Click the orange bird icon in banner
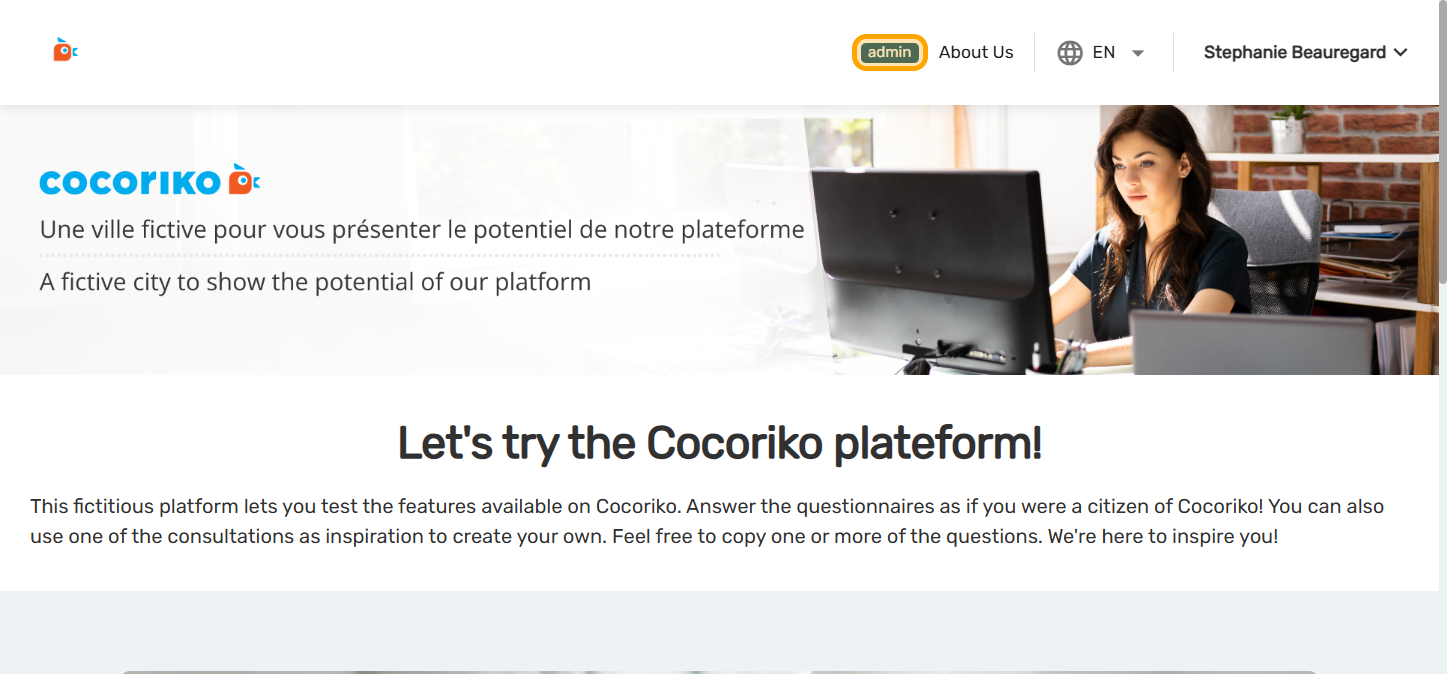Screen dimensions: 1447x674 [244, 180]
